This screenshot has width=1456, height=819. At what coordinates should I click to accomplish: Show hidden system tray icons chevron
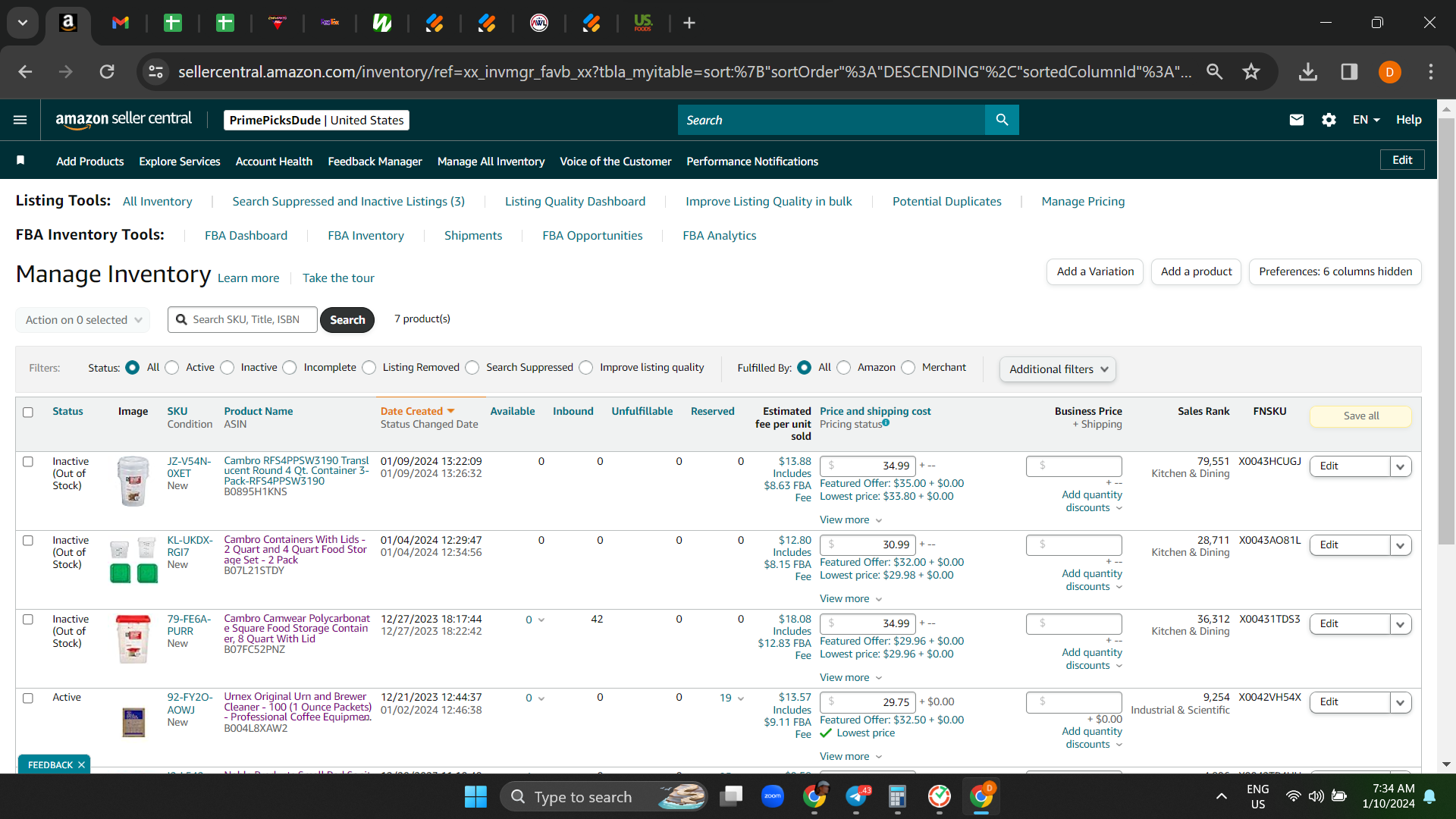pyautogui.click(x=1222, y=796)
